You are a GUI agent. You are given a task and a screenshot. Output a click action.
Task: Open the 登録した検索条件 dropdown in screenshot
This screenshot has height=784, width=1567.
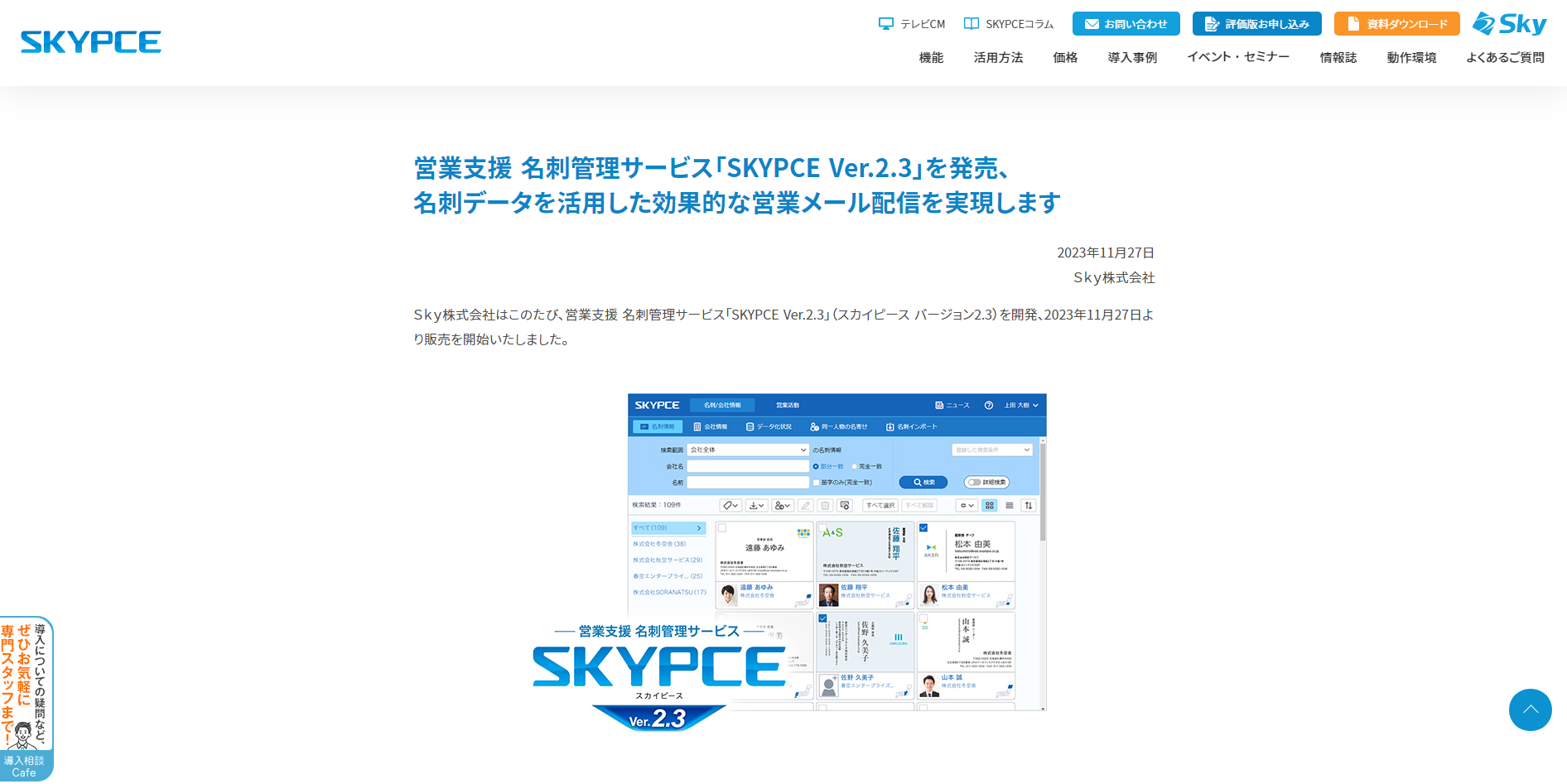click(x=992, y=450)
